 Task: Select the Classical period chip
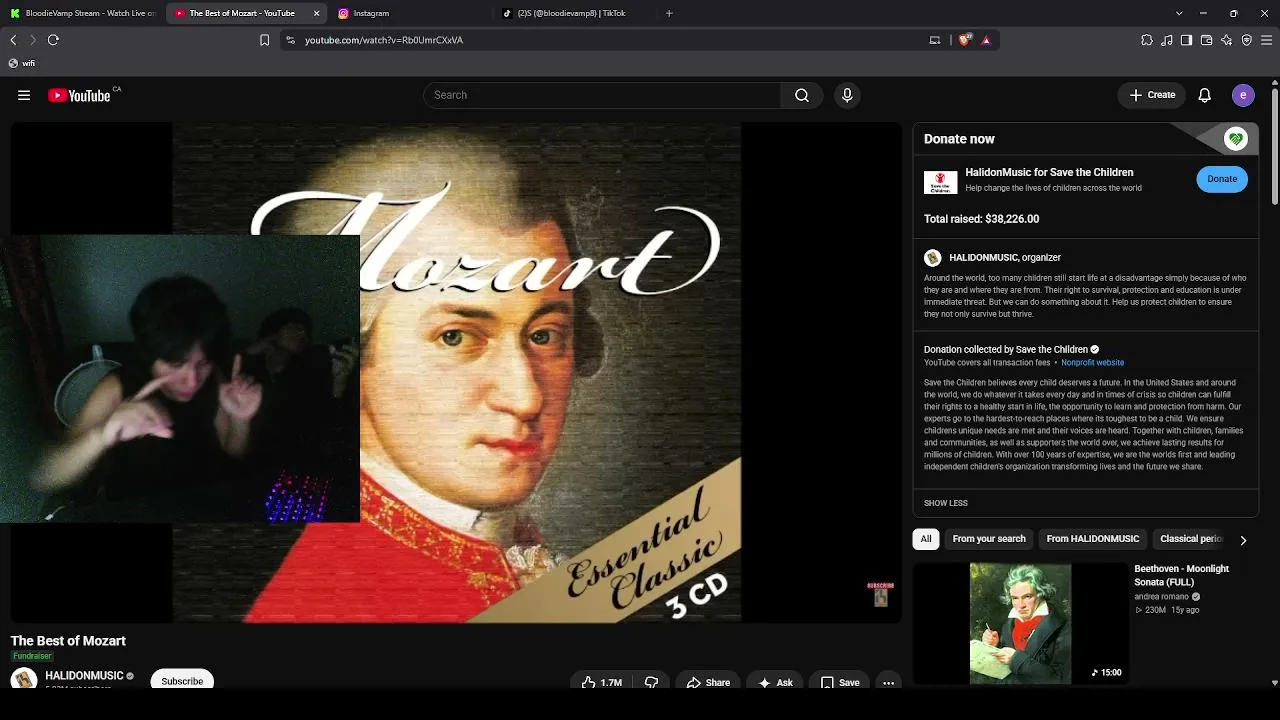tap(1191, 539)
